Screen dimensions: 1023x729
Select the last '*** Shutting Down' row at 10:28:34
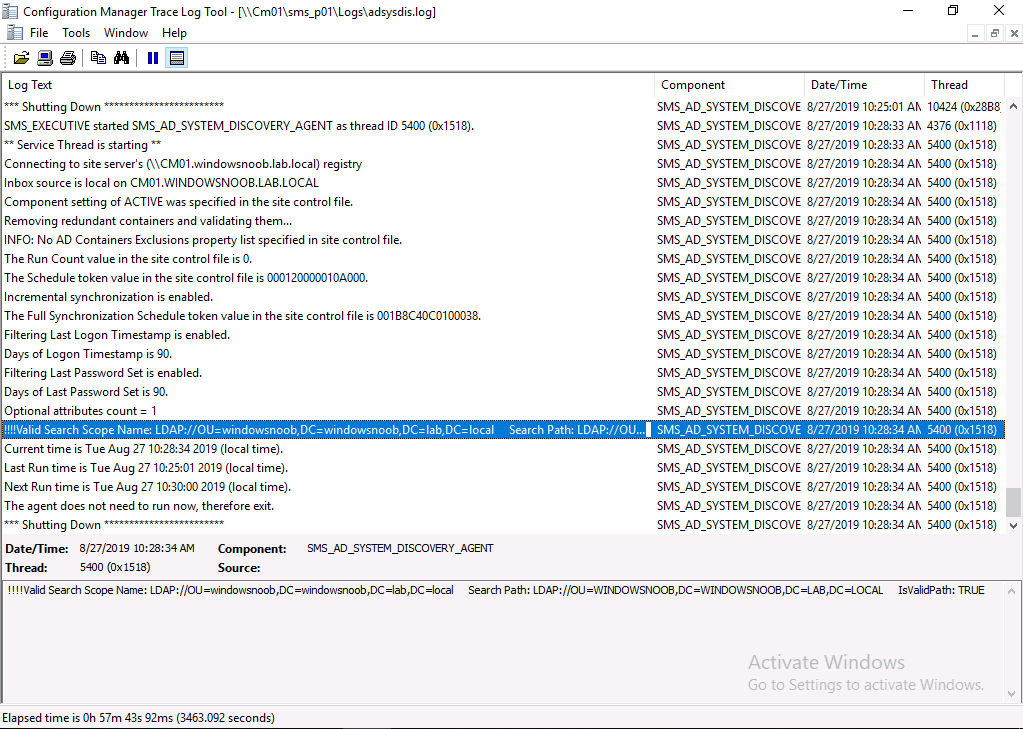(503, 525)
